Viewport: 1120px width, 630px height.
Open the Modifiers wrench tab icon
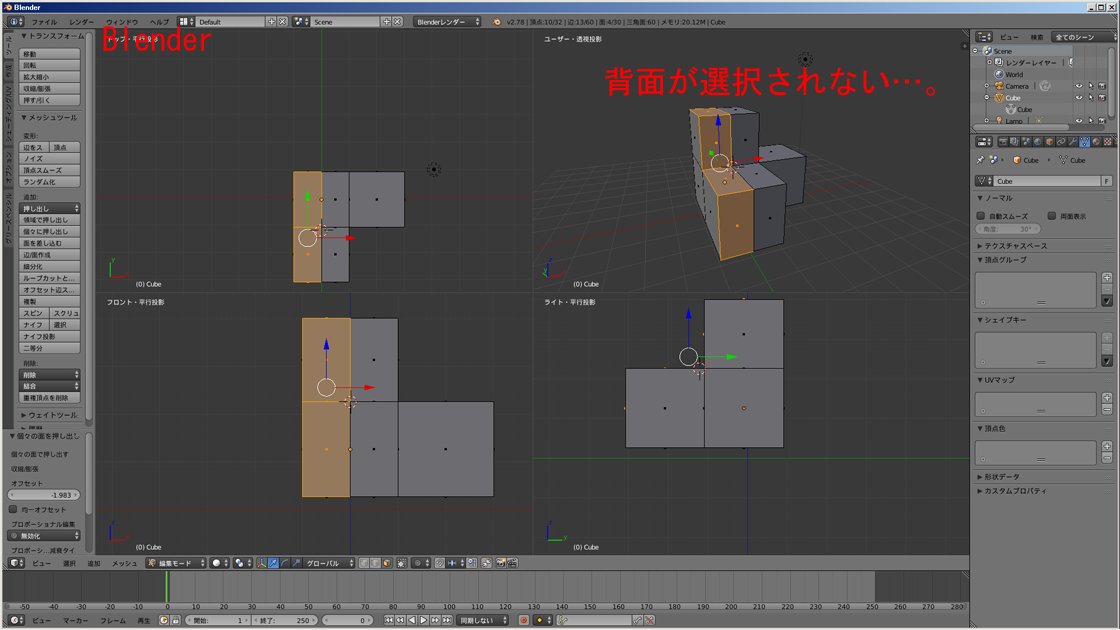pos(1073,142)
